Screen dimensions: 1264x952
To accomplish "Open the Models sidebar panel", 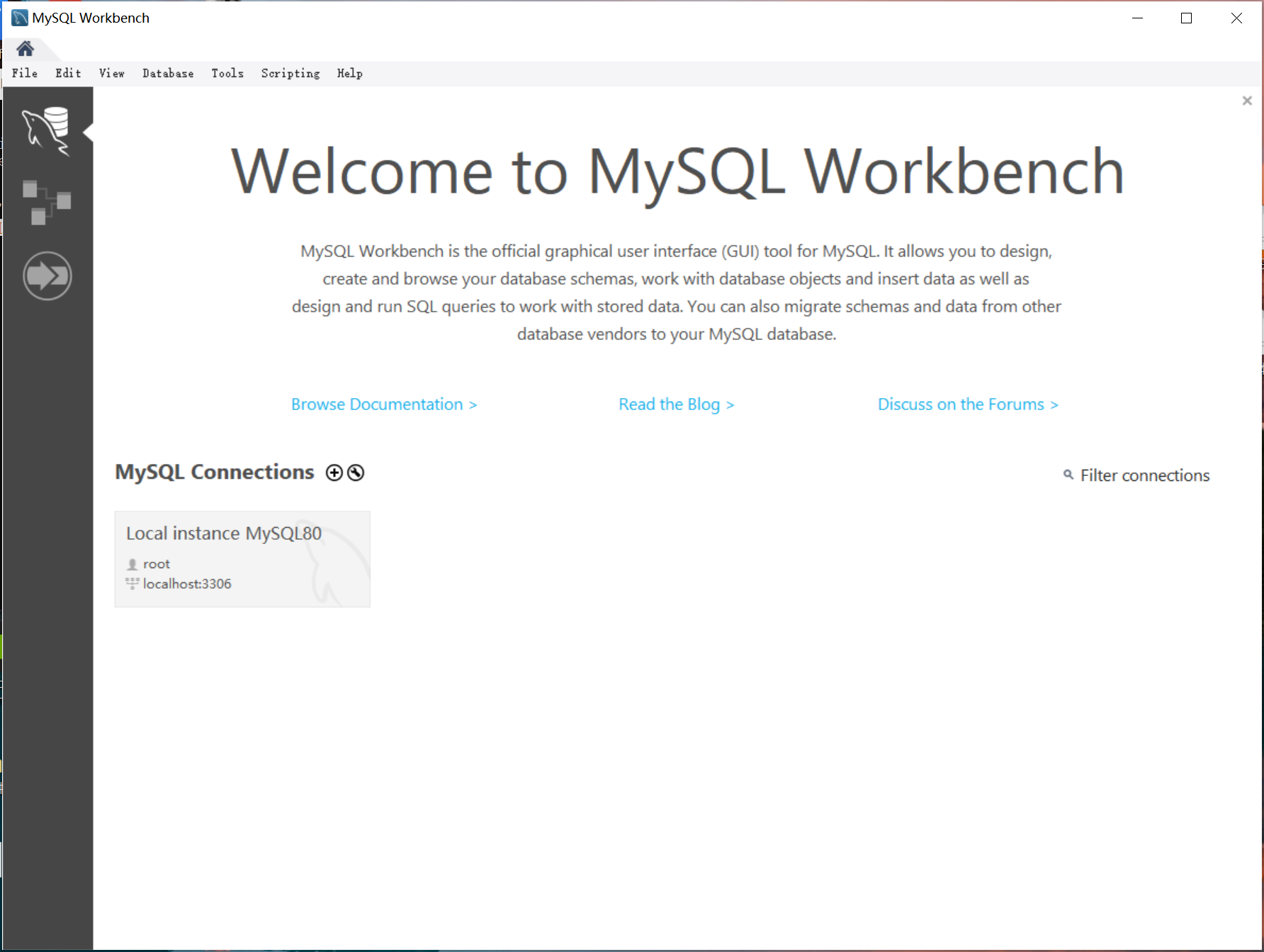I will point(47,203).
